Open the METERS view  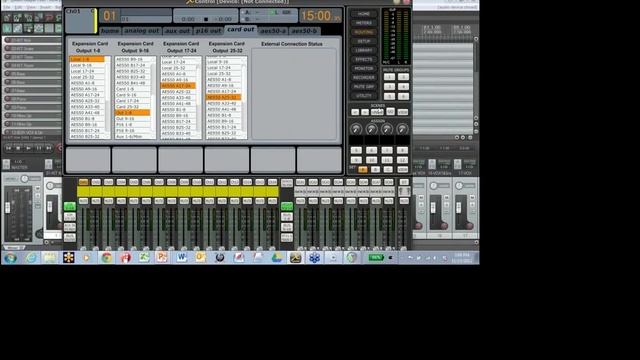pos(363,23)
